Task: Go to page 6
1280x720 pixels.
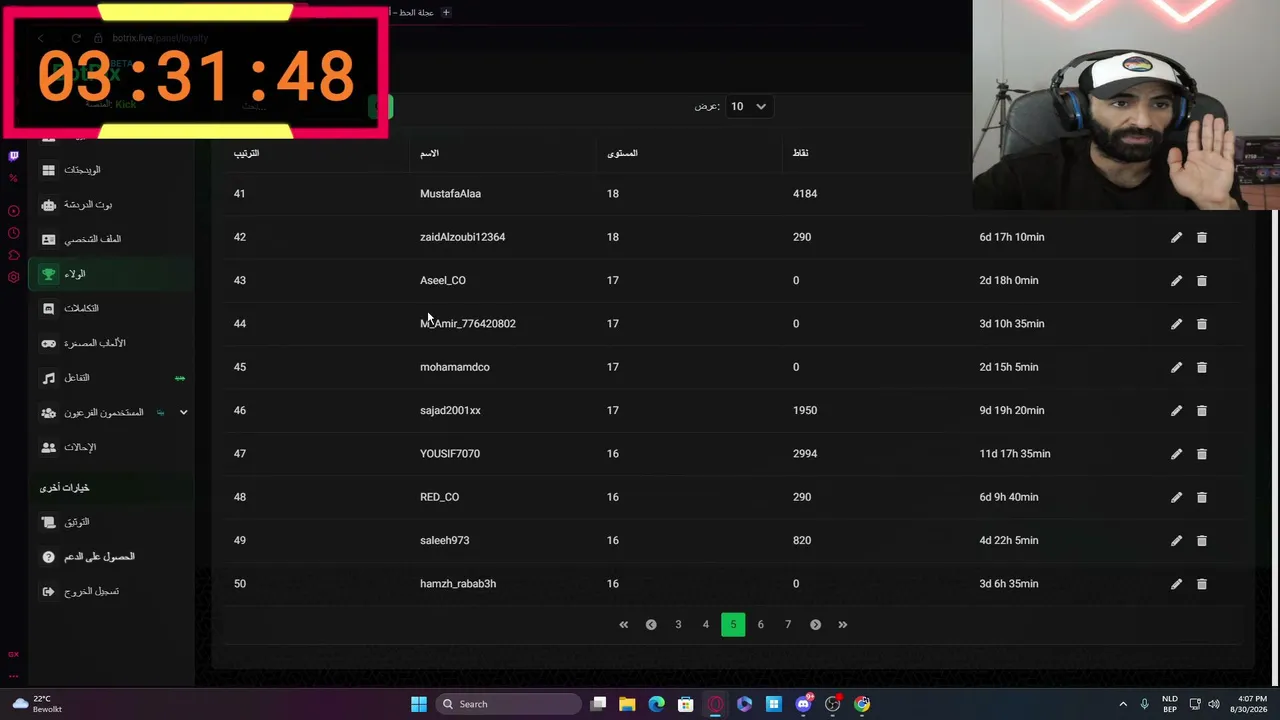Action: tap(760, 624)
